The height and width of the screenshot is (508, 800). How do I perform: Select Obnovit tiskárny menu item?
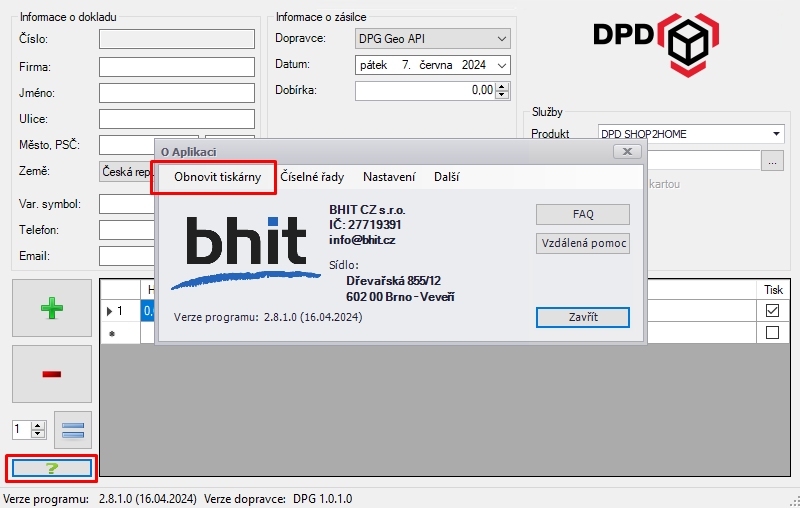pos(217,177)
